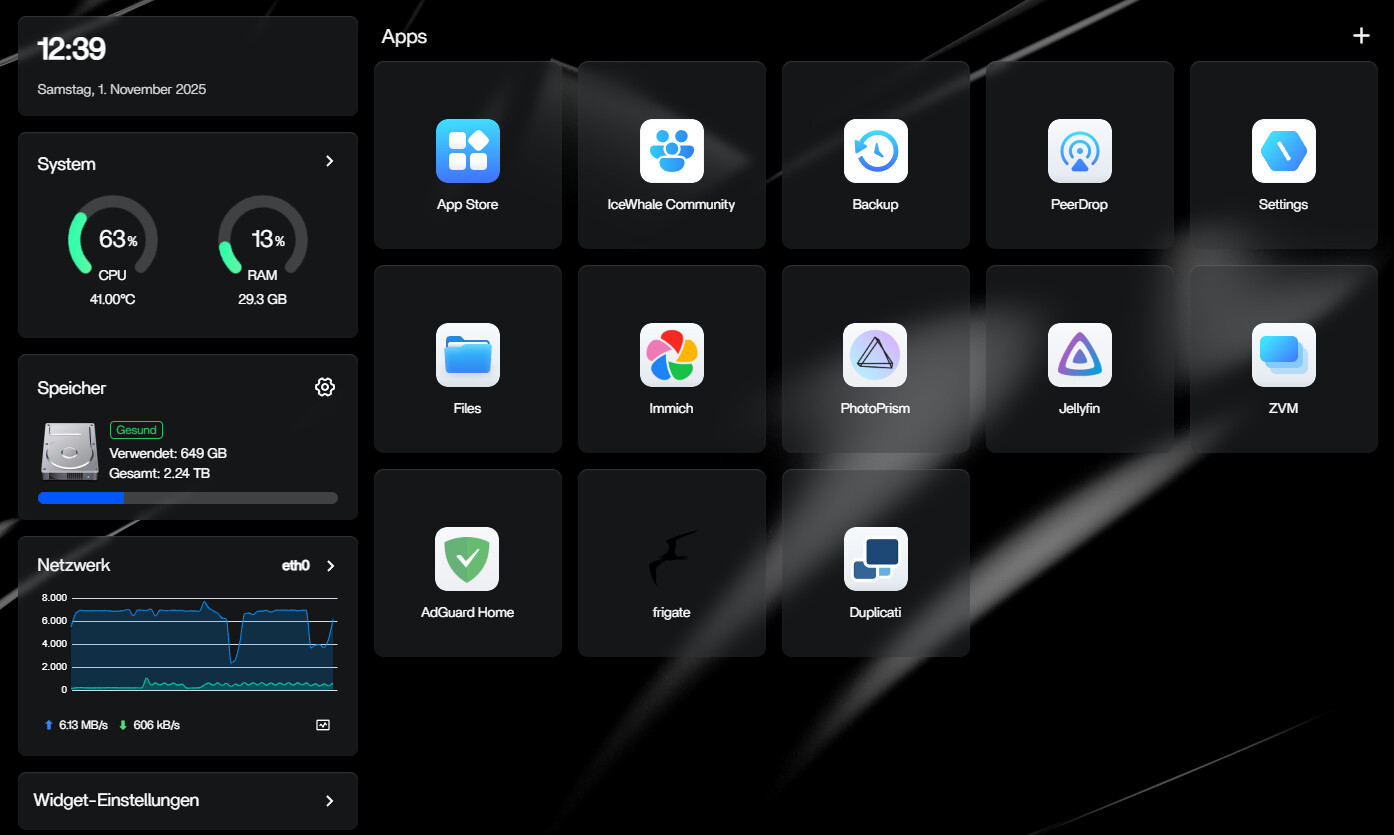This screenshot has width=1394, height=835.
Task: Click the Speicher storage gear icon
Action: point(324,388)
